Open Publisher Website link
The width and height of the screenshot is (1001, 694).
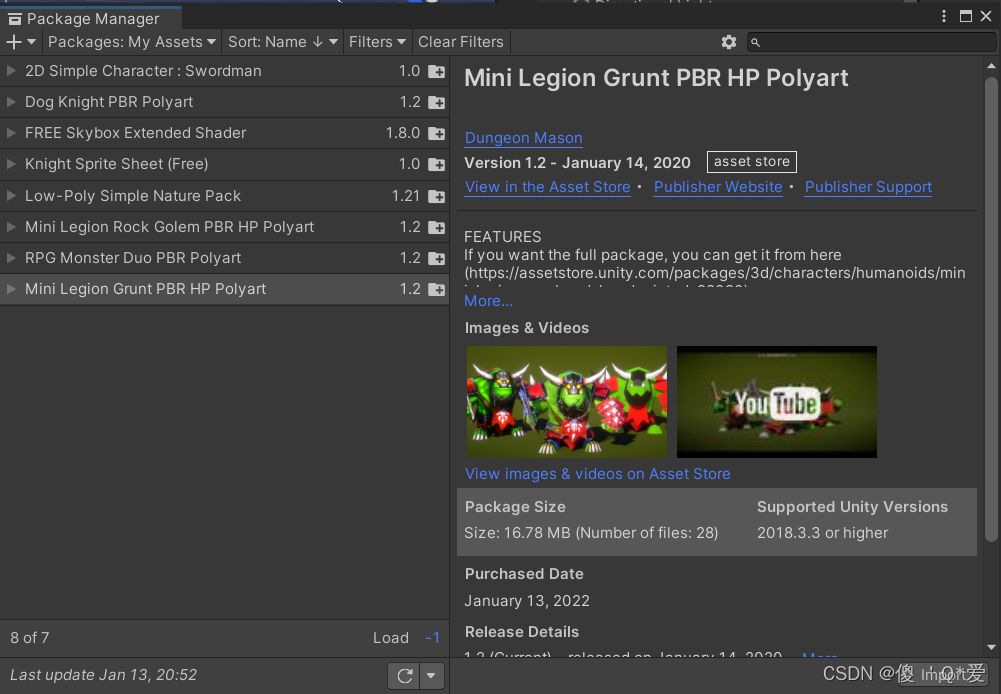(x=718, y=187)
